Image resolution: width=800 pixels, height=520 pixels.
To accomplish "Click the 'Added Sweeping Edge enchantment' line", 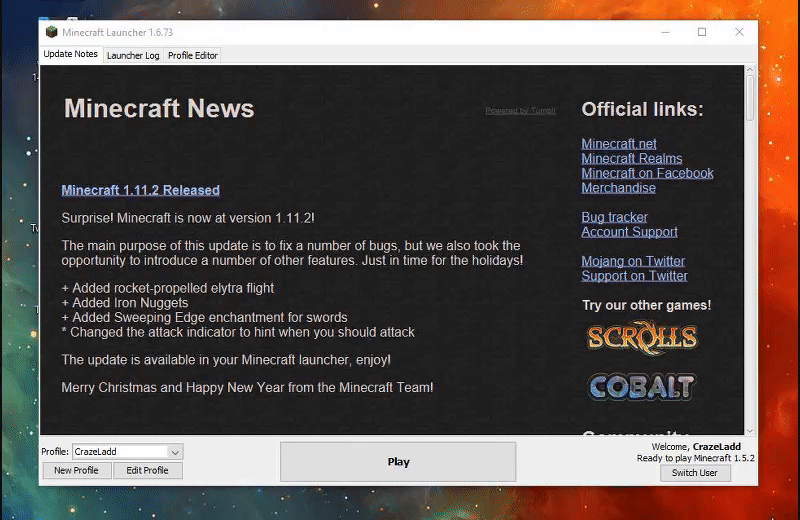I will [x=204, y=317].
